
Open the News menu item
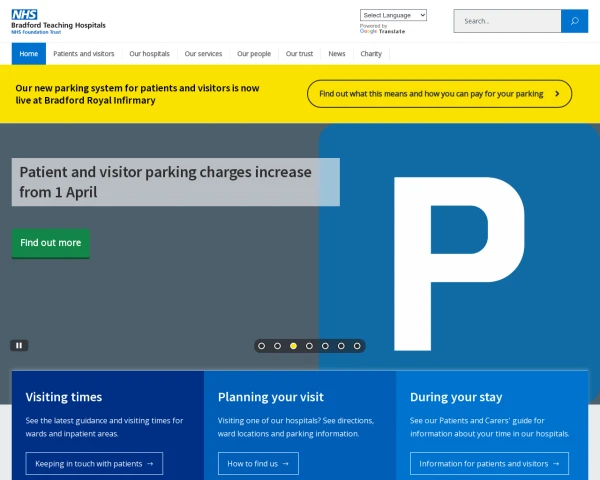point(337,54)
